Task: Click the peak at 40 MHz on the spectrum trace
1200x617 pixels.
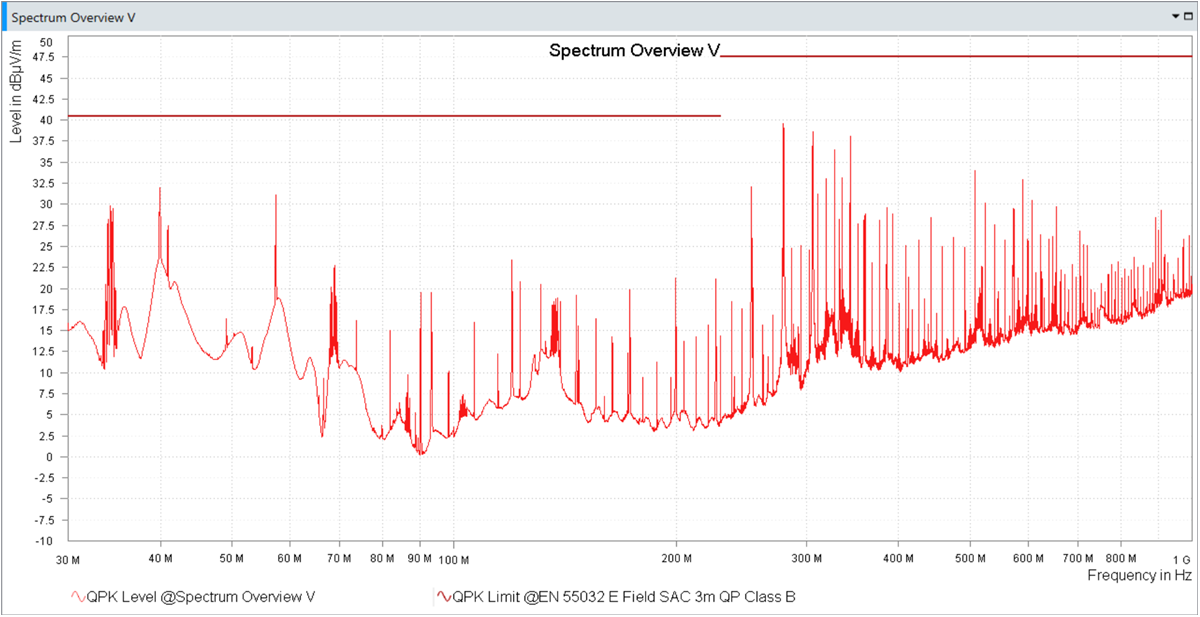Action: click(x=160, y=190)
